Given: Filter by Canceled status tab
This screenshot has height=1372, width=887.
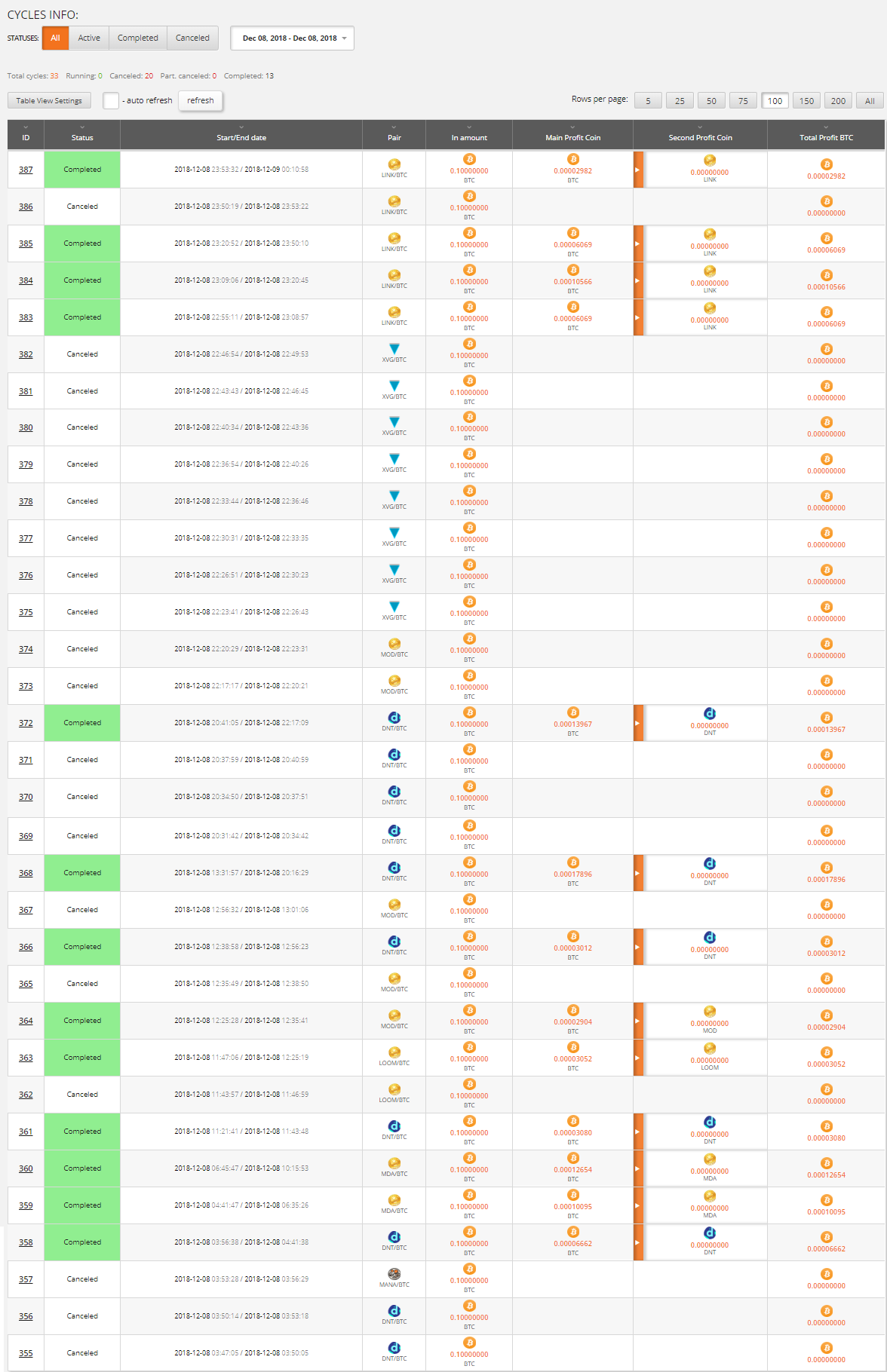Looking at the screenshot, I should [x=192, y=38].
